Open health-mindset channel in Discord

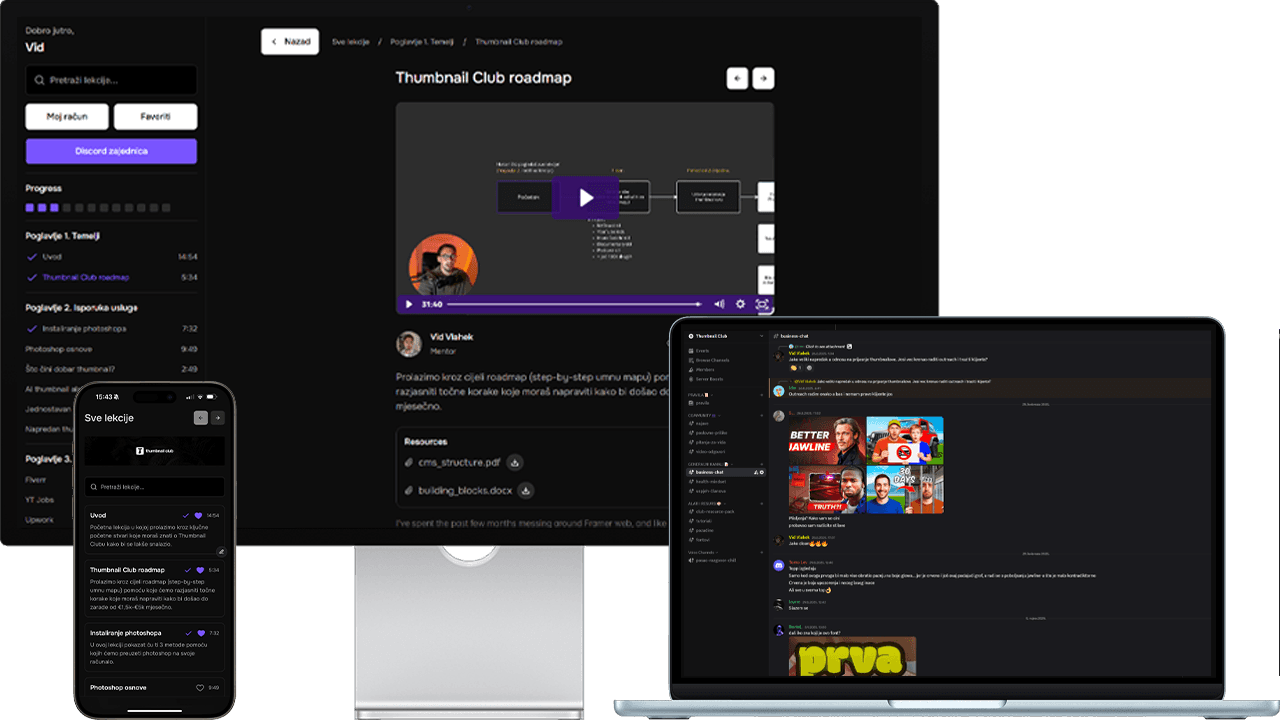pos(711,481)
